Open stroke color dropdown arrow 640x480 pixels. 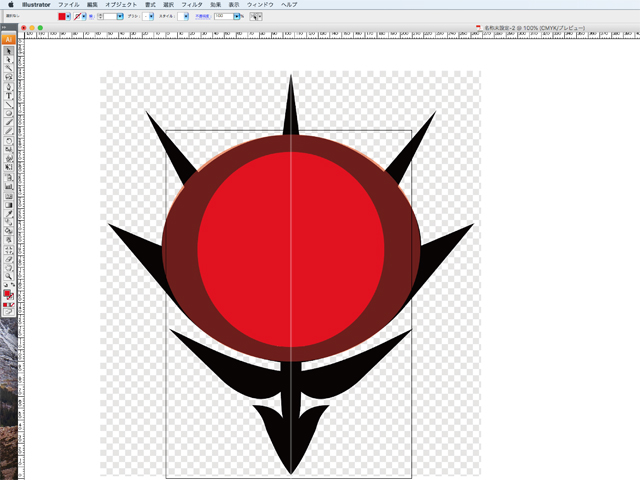click(84, 16)
